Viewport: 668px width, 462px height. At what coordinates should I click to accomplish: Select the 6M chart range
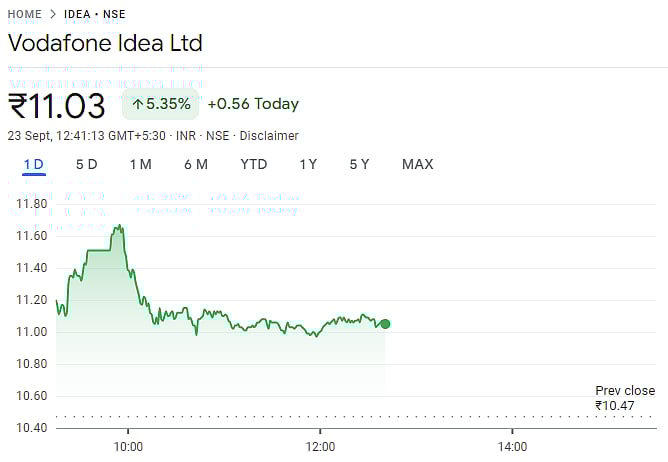pyautogui.click(x=196, y=164)
